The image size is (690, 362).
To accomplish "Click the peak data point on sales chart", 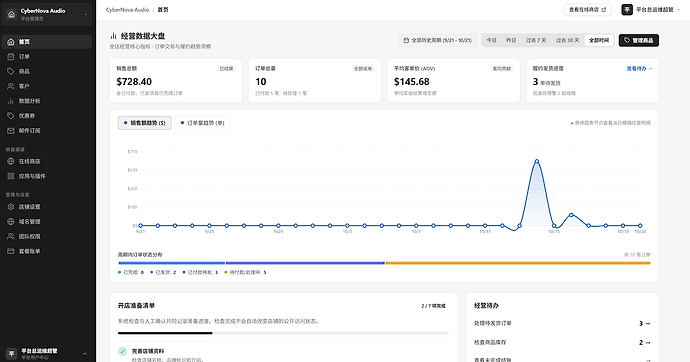I will [537, 162].
